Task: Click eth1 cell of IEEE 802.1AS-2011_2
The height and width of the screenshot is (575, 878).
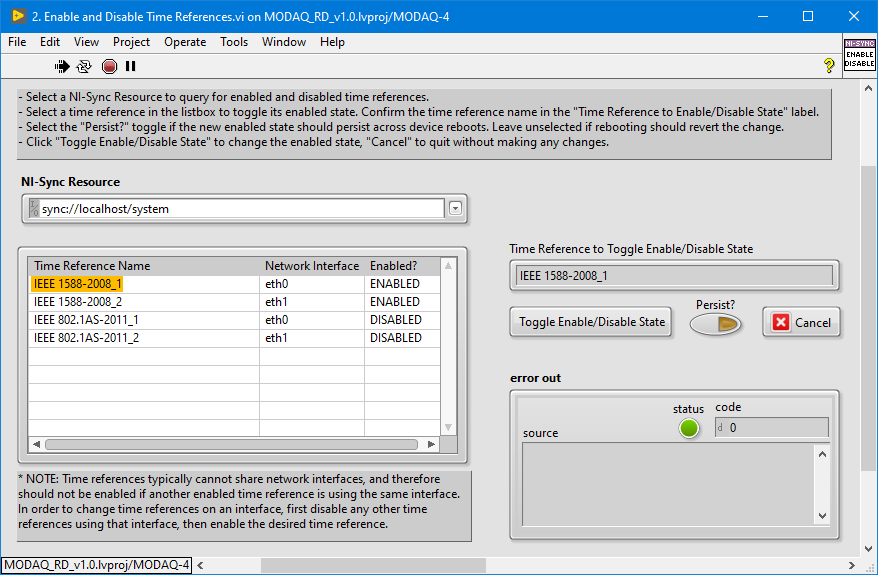Action: (x=312, y=338)
